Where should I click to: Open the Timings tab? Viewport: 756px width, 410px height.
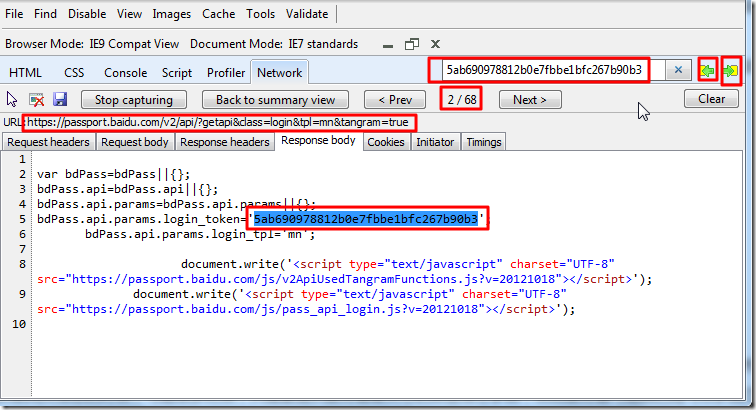coord(484,142)
